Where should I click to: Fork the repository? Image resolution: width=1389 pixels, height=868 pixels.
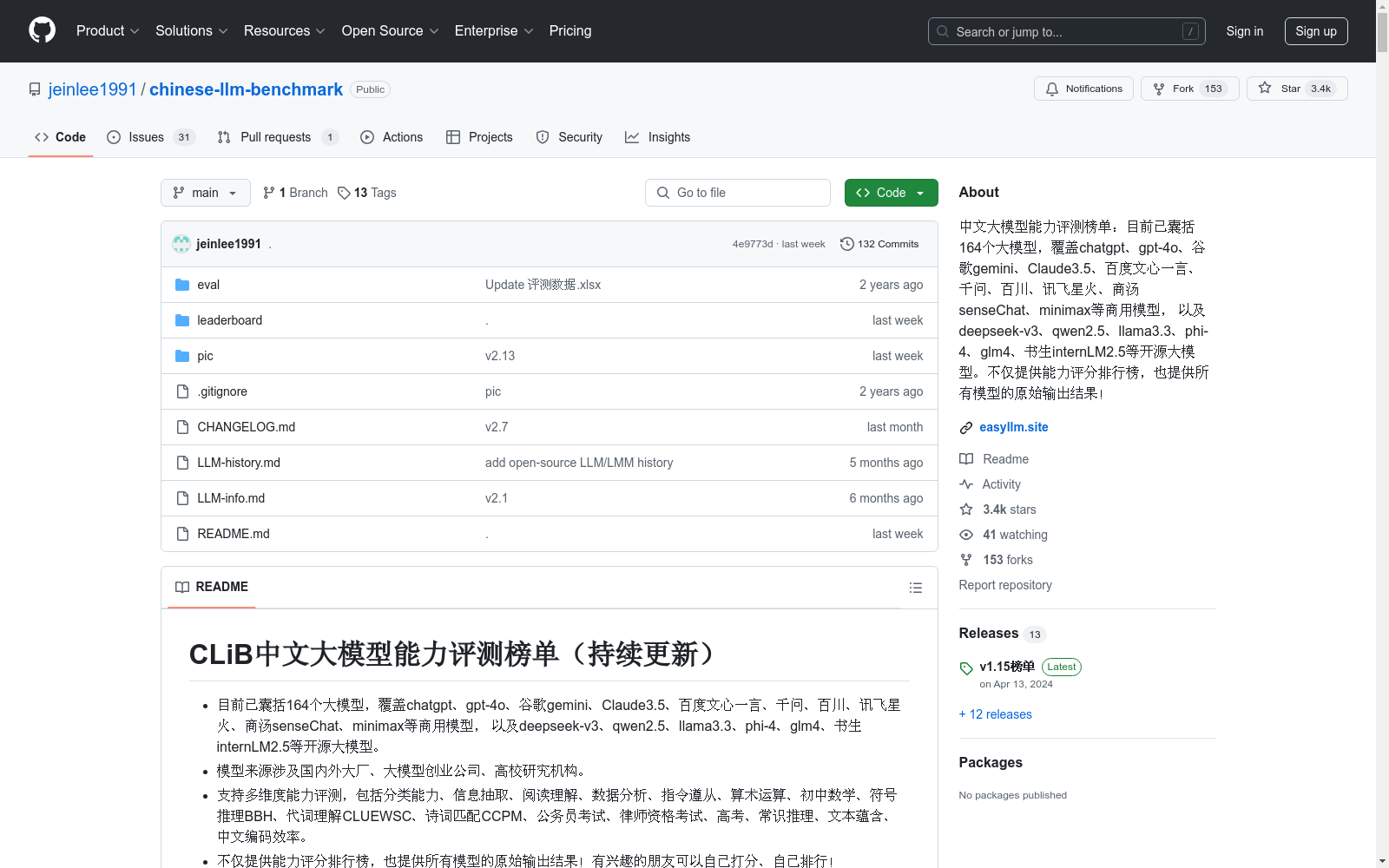(1189, 89)
